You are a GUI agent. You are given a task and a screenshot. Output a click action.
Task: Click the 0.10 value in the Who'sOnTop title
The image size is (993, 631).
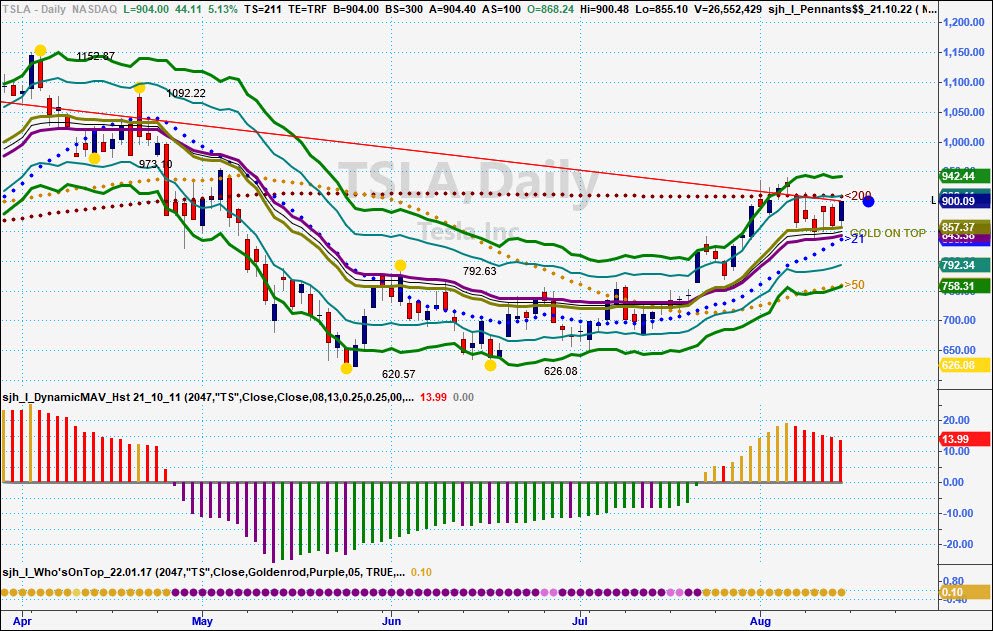tap(421, 572)
